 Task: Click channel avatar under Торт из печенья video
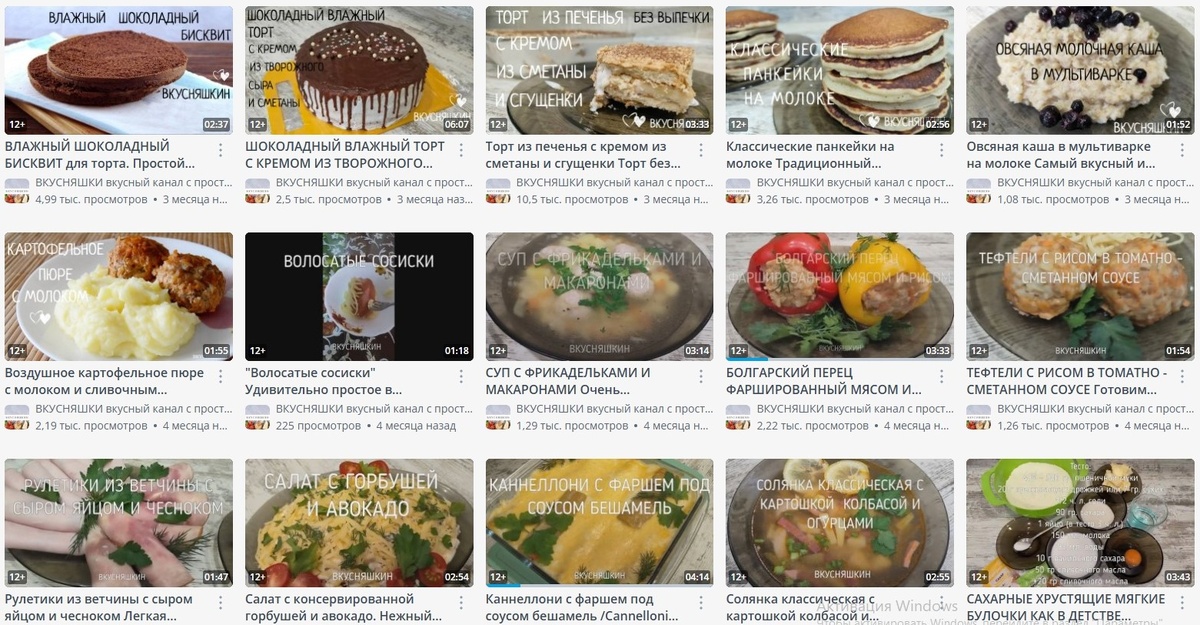(498, 191)
